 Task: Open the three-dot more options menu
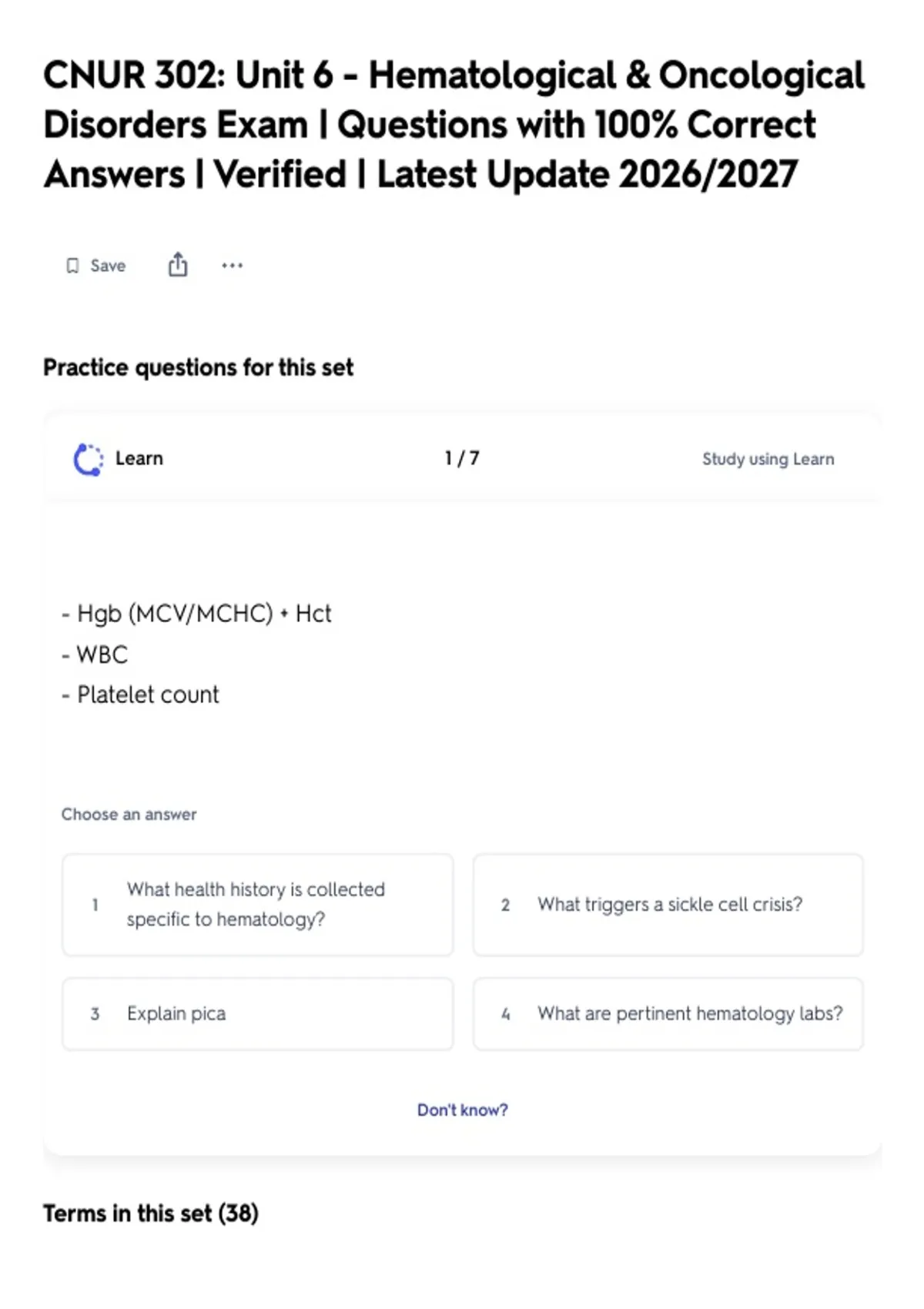tap(232, 266)
